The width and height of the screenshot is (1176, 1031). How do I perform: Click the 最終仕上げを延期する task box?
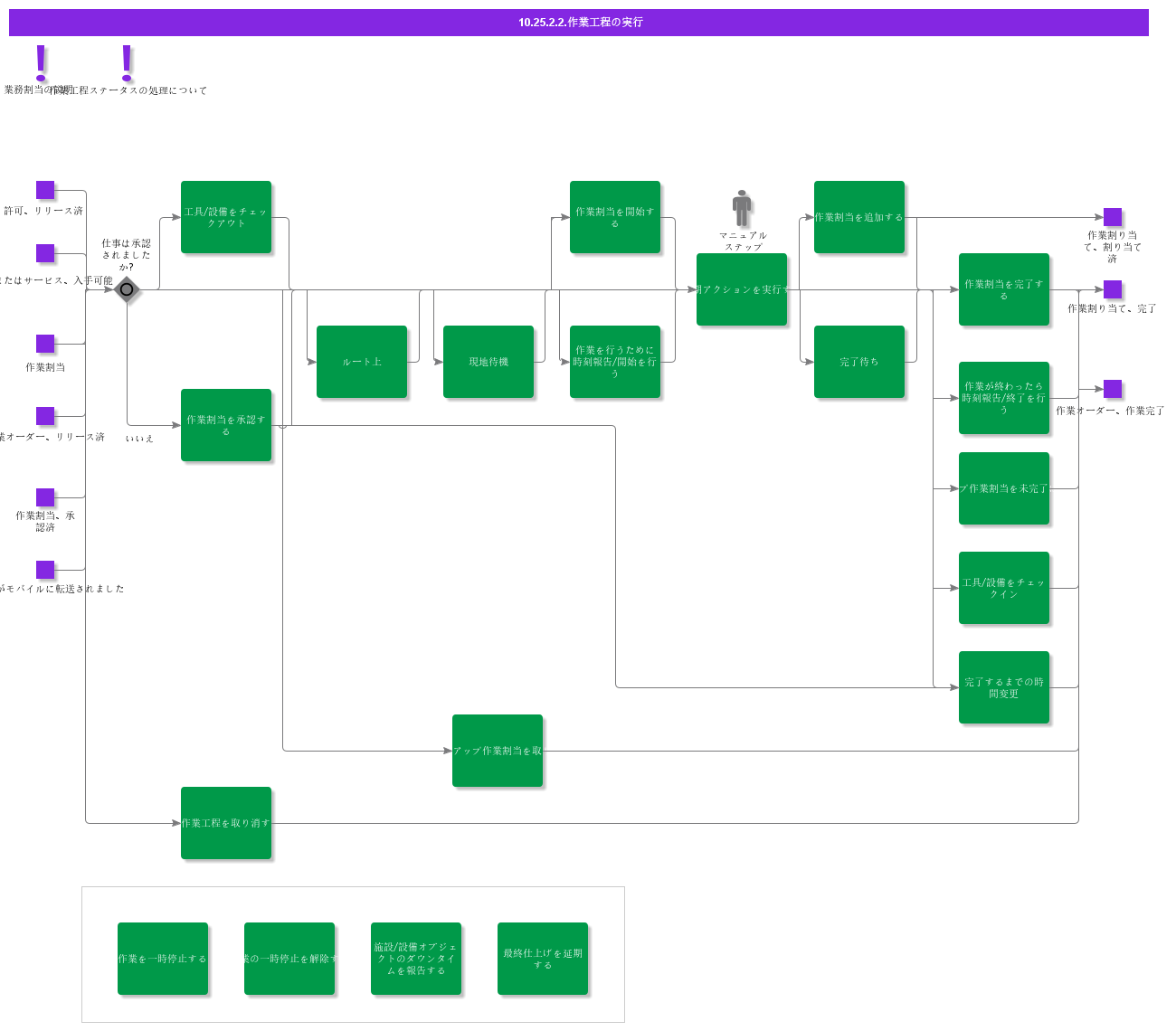pyautogui.click(x=543, y=959)
